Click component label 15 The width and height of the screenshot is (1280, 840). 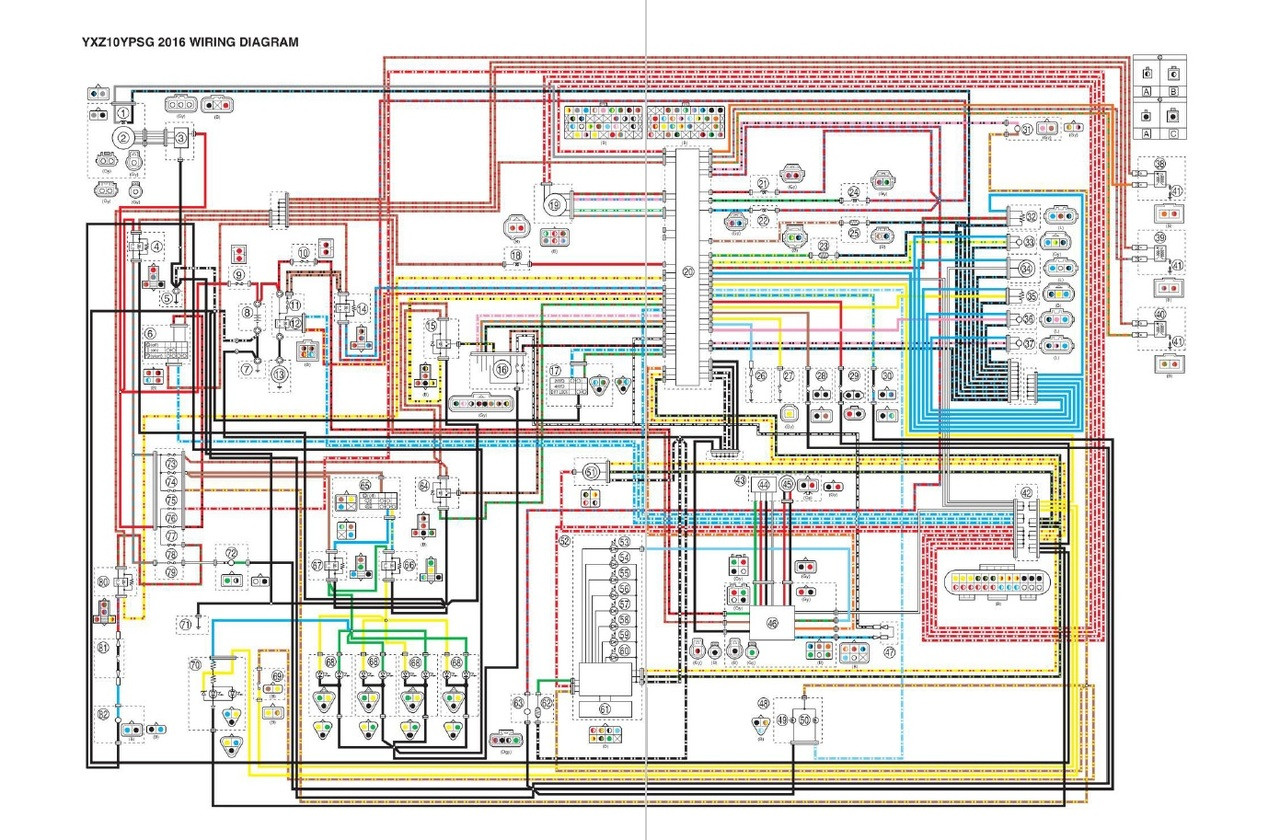coord(432,326)
